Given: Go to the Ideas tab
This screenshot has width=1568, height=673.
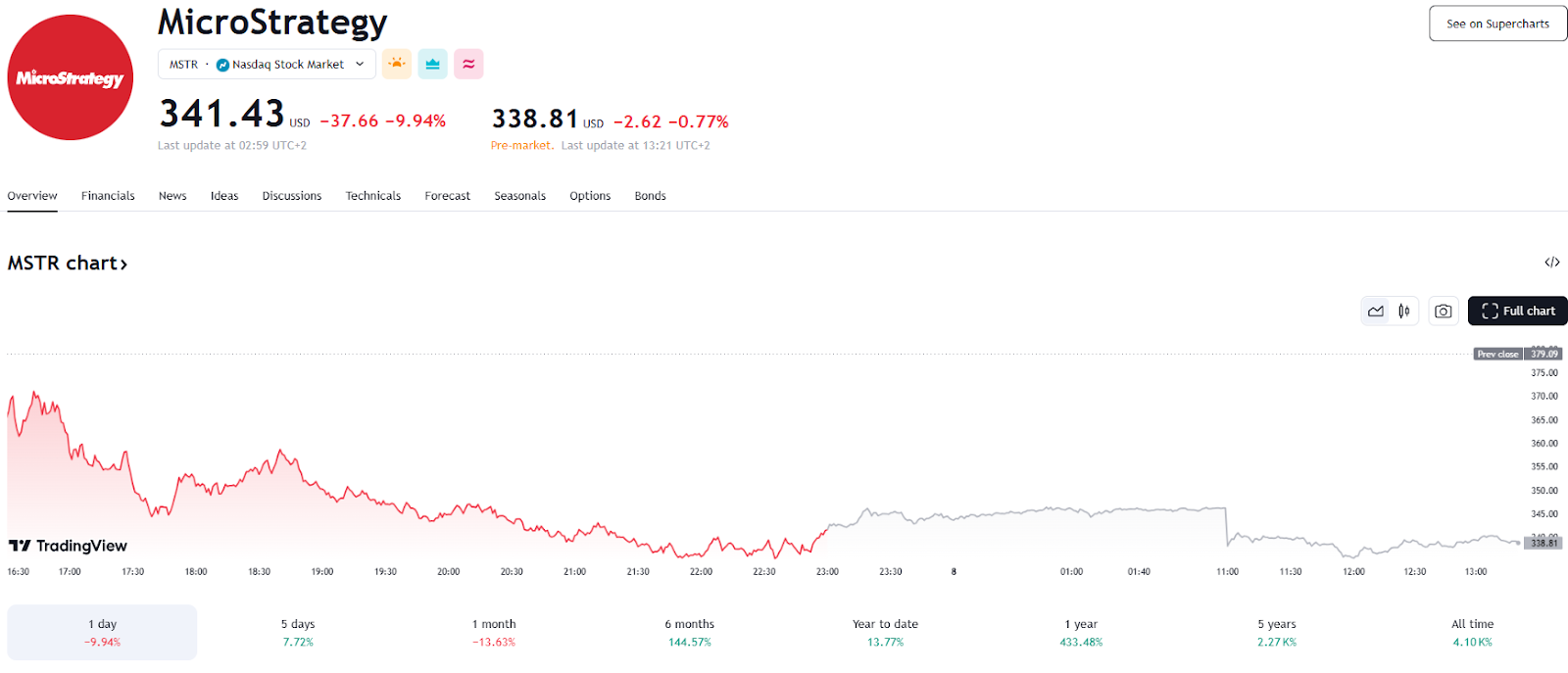Looking at the screenshot, I should (x=224, y=196).
